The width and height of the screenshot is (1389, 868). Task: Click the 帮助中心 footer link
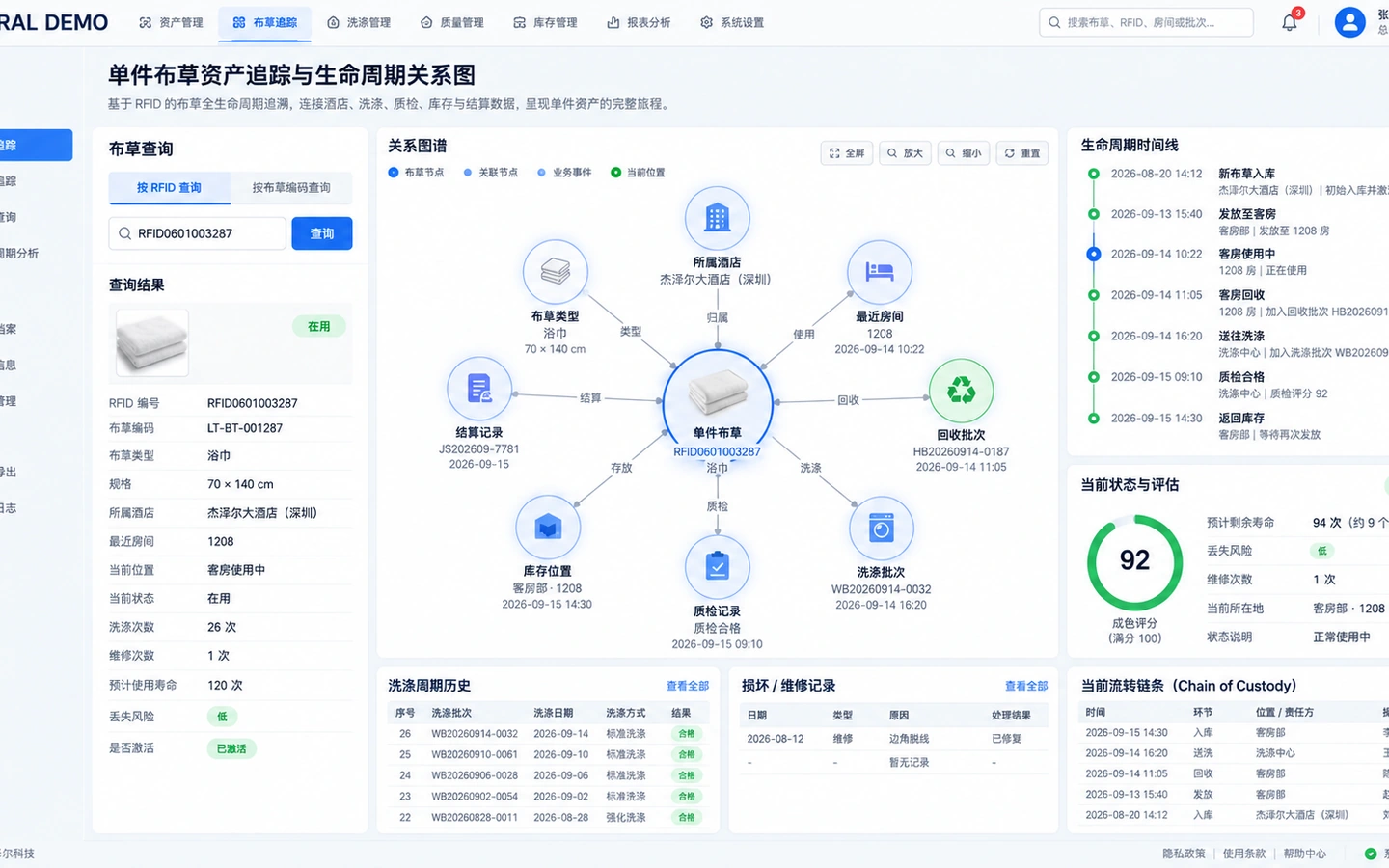pyautogui.click(x=1304, y=854)
